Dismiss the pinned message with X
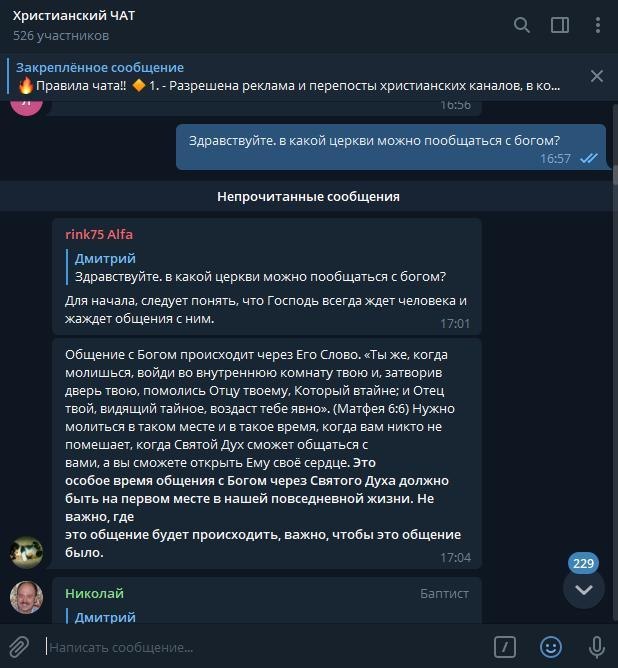 pyautogui.click(x=597, y=76)
